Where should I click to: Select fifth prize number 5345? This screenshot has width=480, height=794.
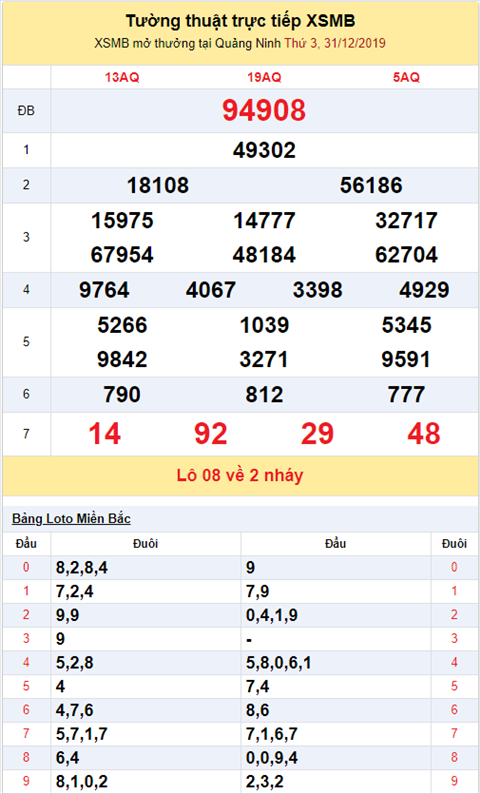406,325
